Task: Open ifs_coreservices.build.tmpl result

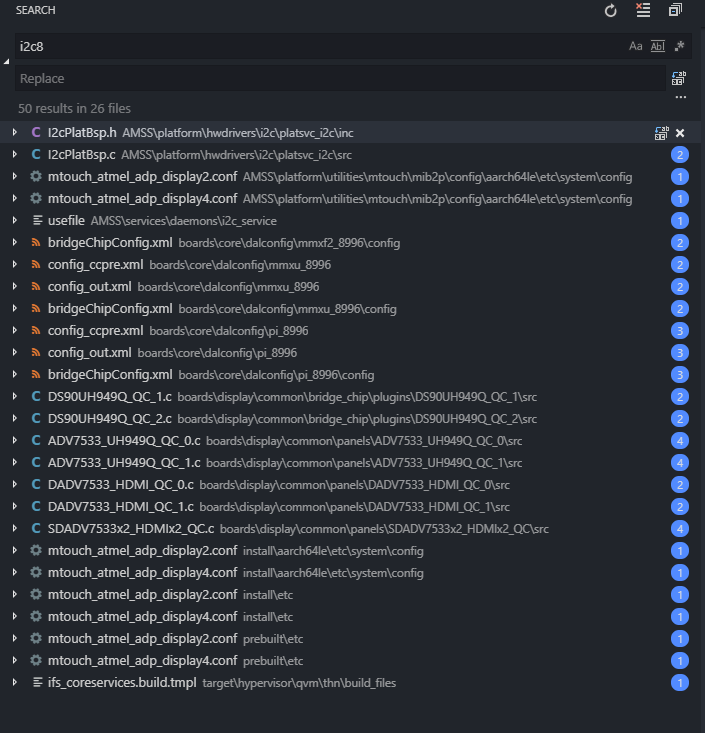Action: coord(121,682)
